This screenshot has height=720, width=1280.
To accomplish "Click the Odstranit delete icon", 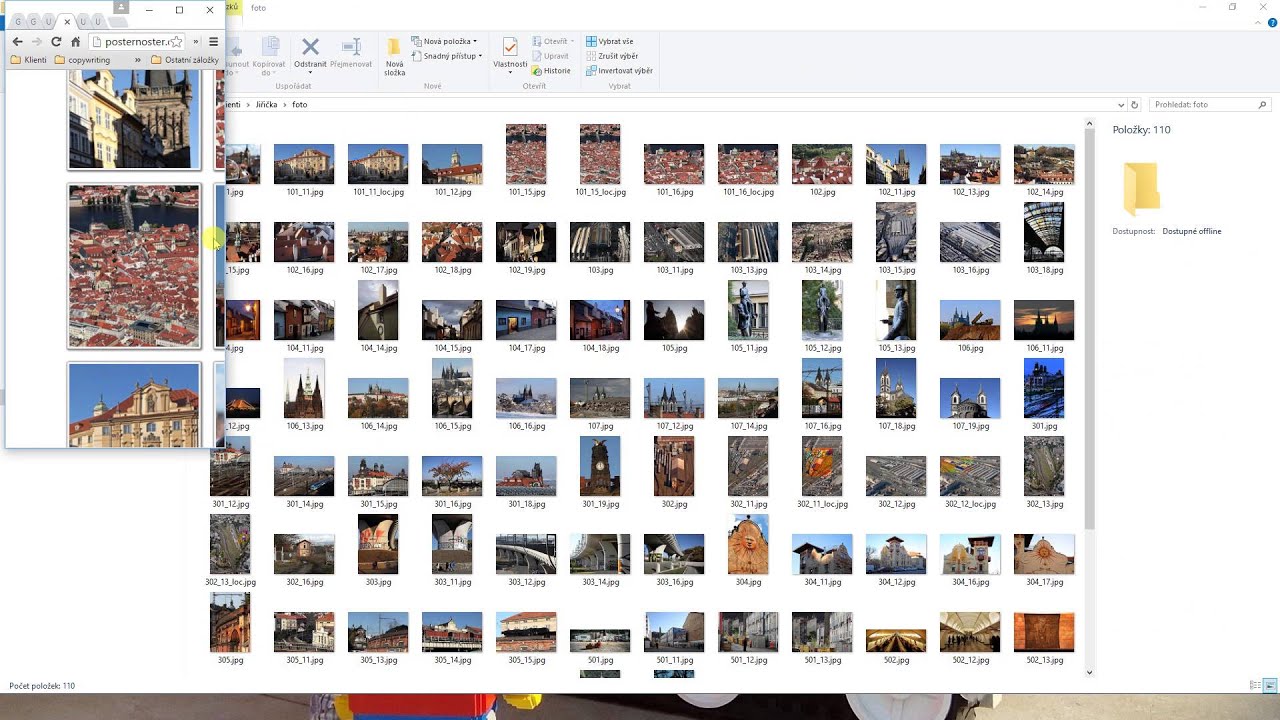I will 310,47.
